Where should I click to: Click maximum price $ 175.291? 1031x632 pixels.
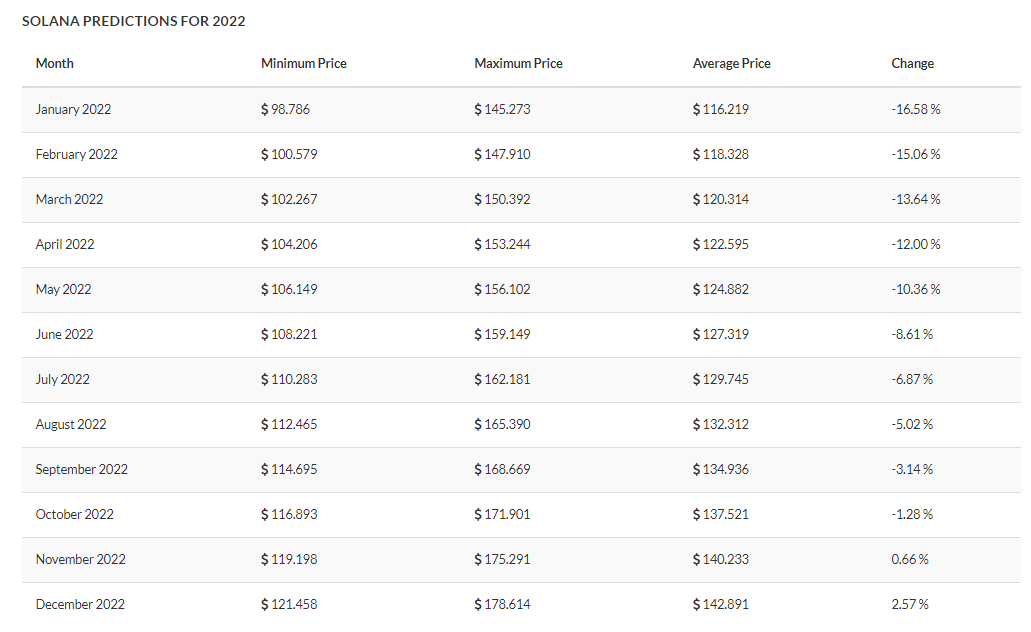[502, 559]
